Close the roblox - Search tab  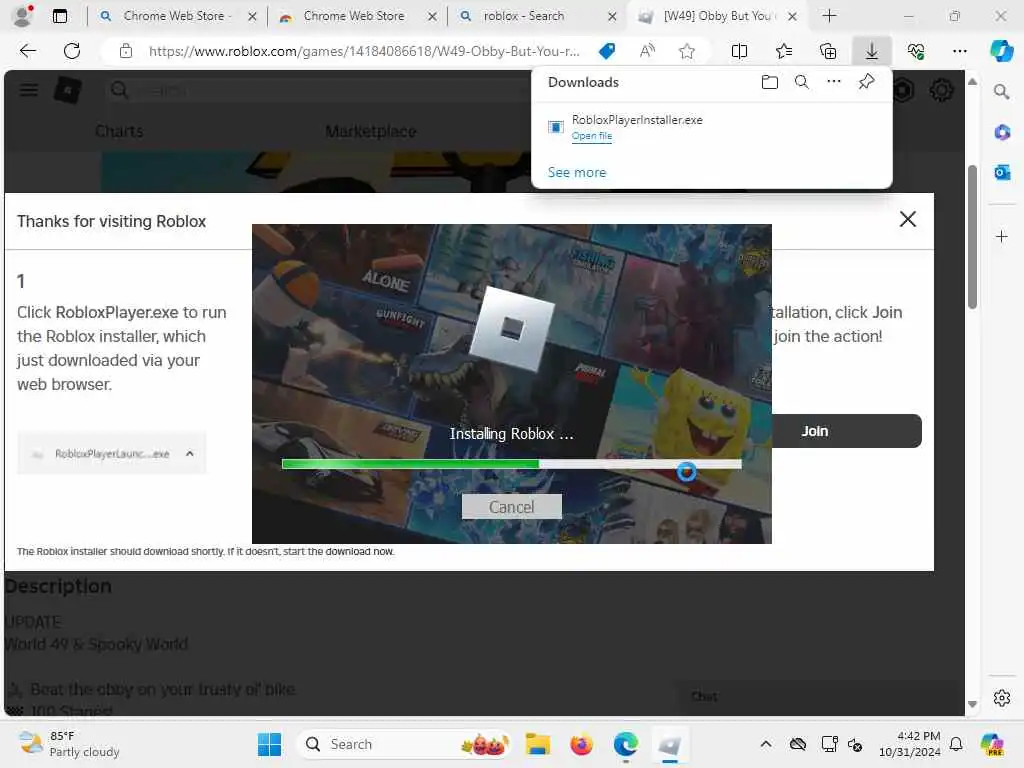(x=612, y=16)
